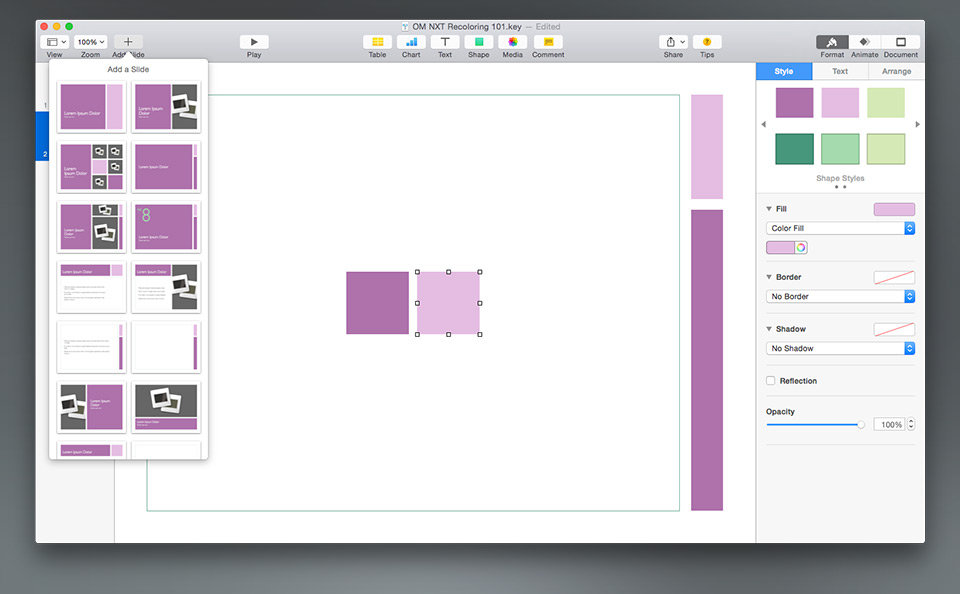This screenshot has height=594, width=960.
Task: Switch to the Text tab
Action: coord(840,71)
